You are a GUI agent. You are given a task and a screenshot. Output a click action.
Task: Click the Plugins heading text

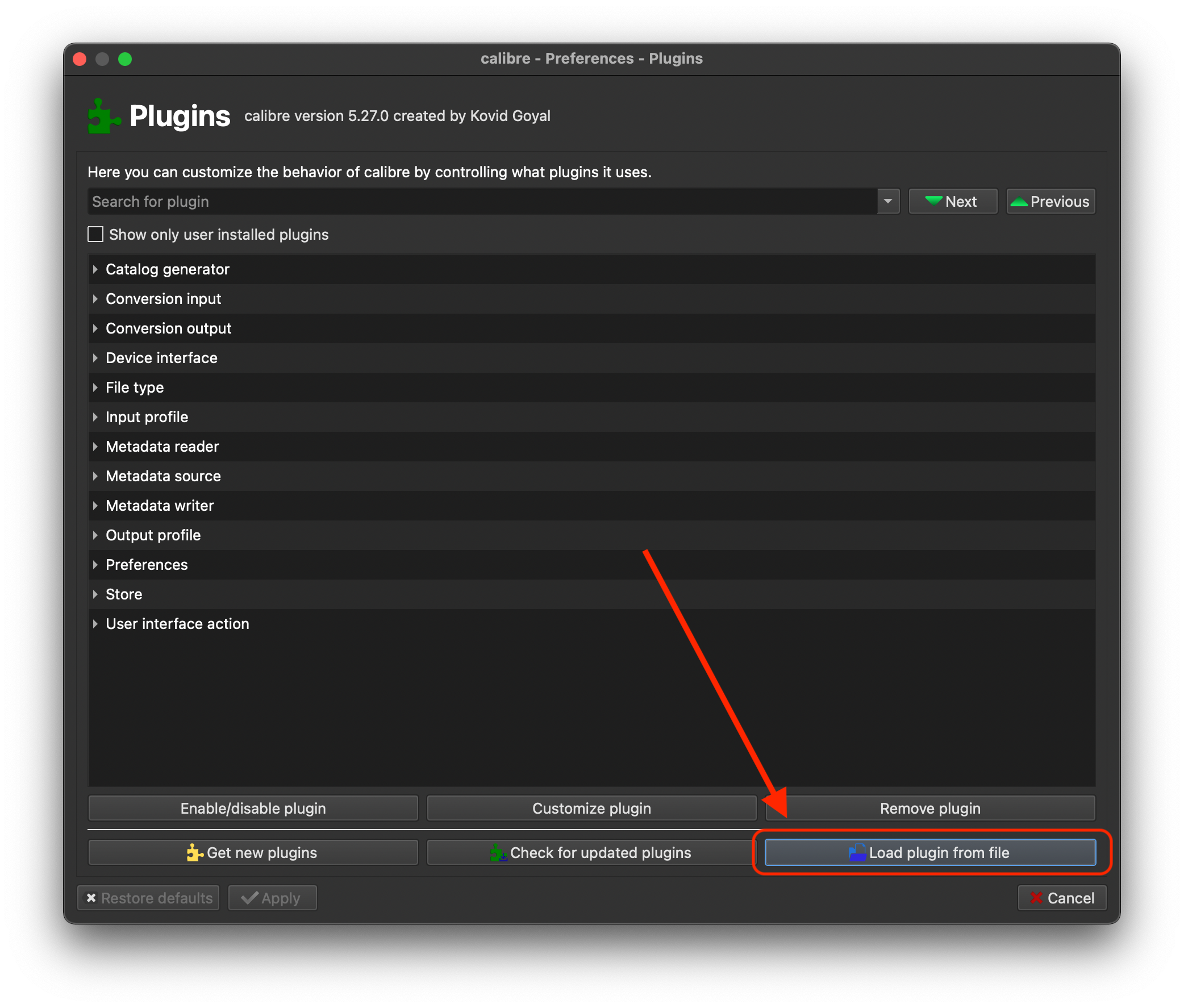point(180,116)
